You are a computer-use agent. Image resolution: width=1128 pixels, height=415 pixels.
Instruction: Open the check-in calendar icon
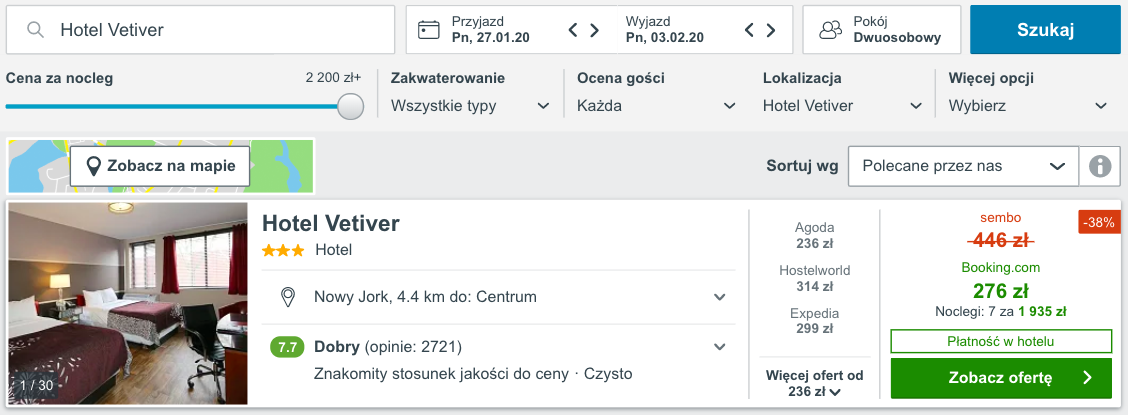click(429, 29)
